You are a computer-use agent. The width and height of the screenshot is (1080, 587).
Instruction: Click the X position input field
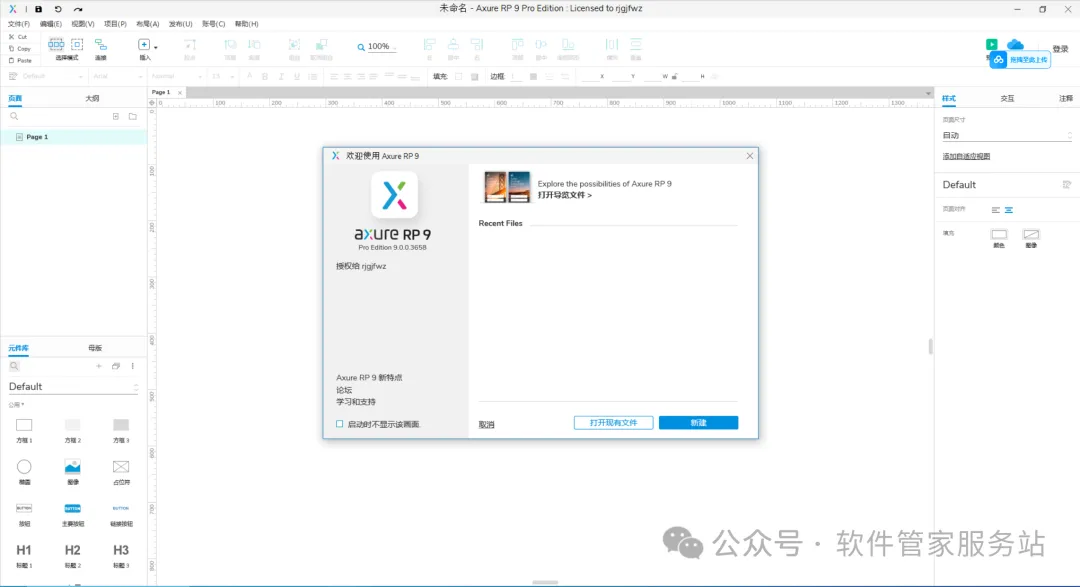pos(591,76)
